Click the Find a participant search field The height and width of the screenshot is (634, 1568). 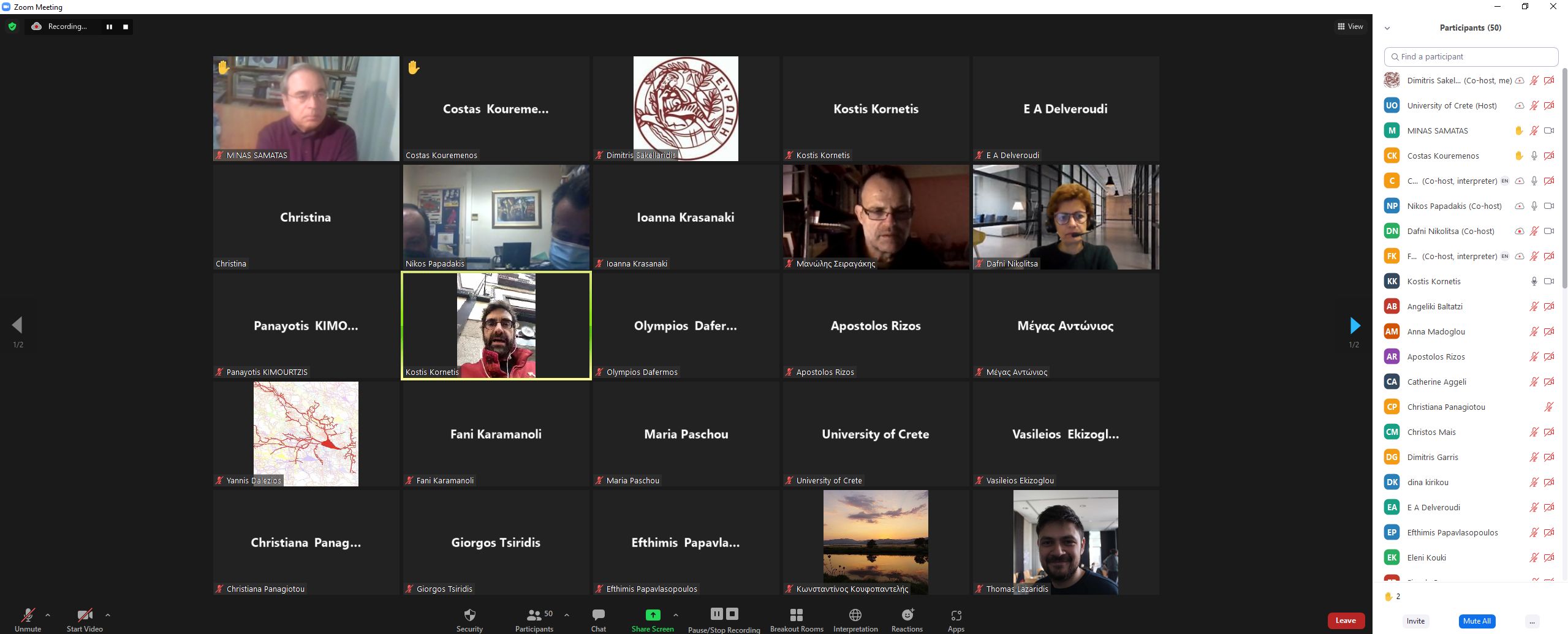(1471, 56)
